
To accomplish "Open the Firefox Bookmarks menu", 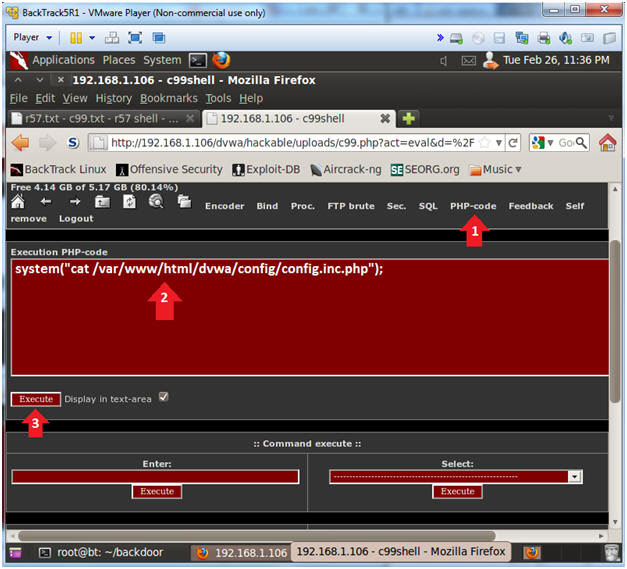I will click(x=168, y=98).
